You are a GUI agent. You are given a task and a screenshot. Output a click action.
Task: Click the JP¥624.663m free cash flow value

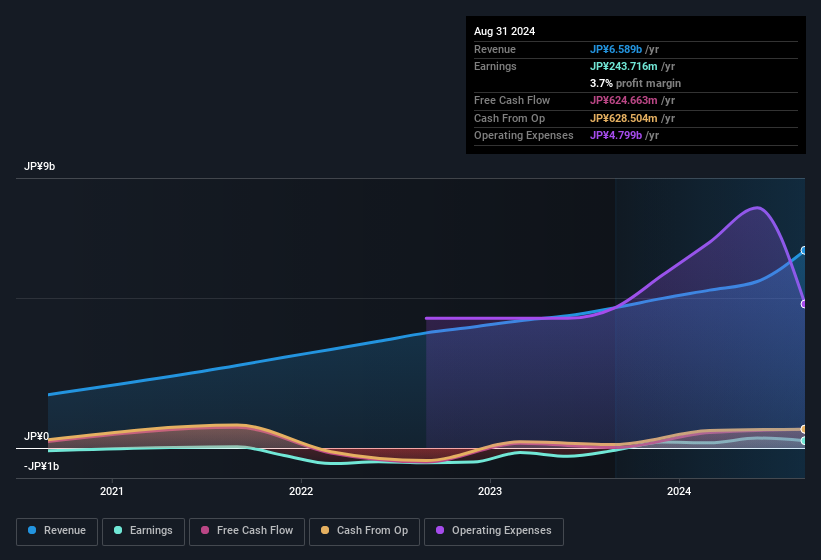pos(624,100)
